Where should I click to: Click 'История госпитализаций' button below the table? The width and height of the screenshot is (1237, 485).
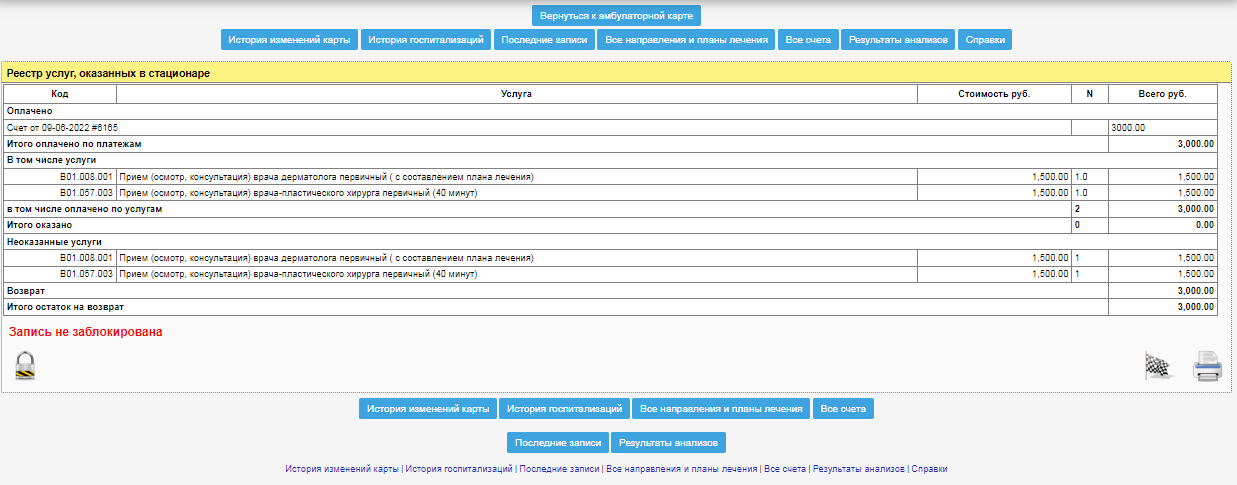564,409
